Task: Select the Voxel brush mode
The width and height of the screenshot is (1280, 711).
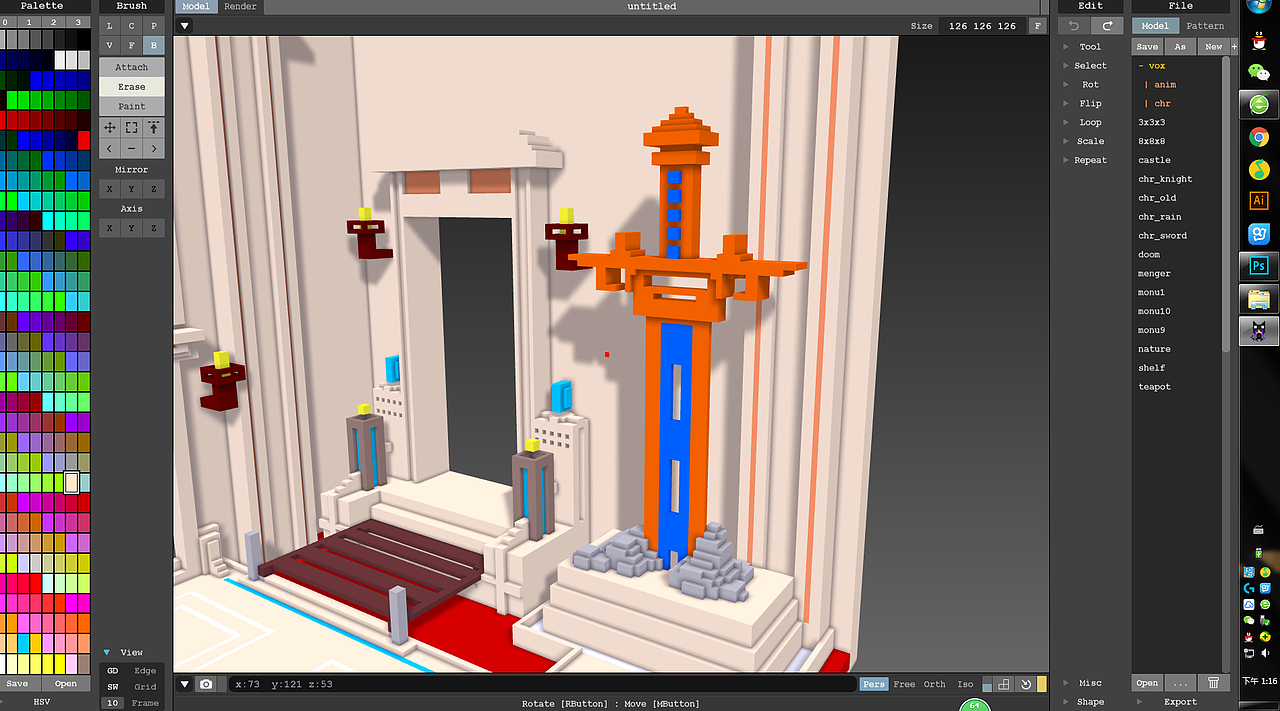Action: (109, 45)
